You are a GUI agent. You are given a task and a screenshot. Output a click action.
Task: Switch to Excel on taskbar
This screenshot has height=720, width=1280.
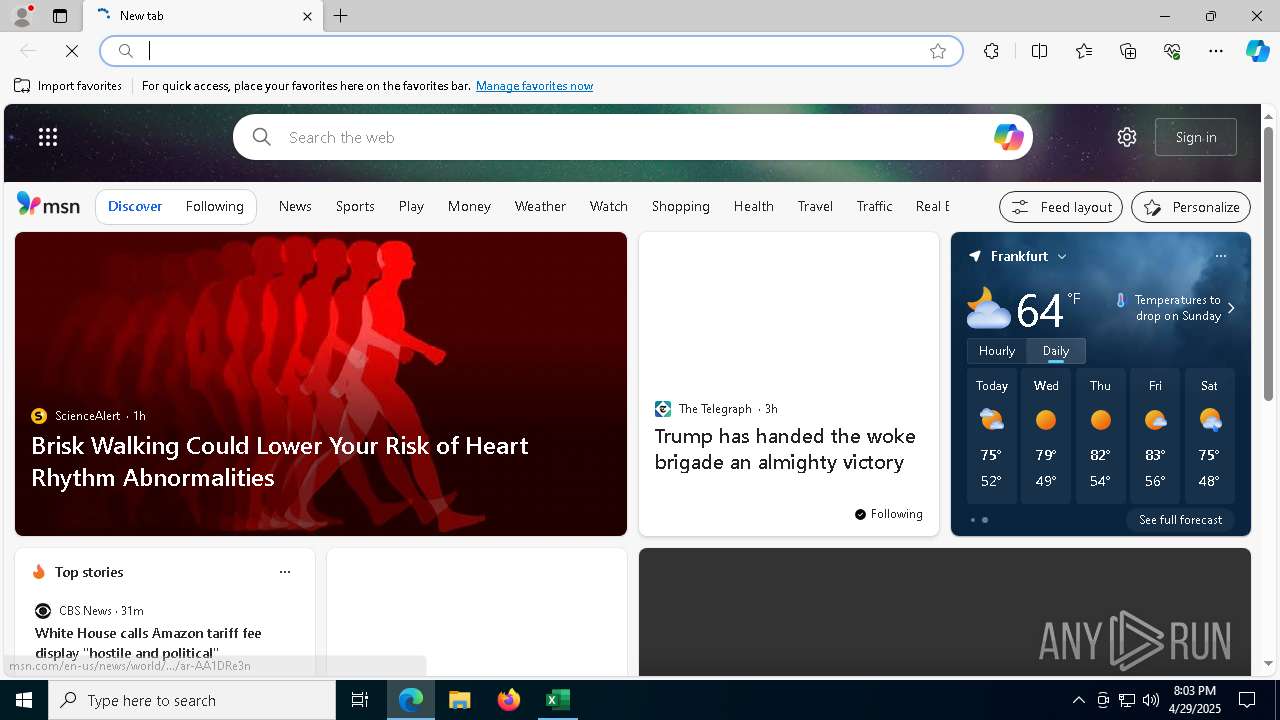(x=558, y=700)
